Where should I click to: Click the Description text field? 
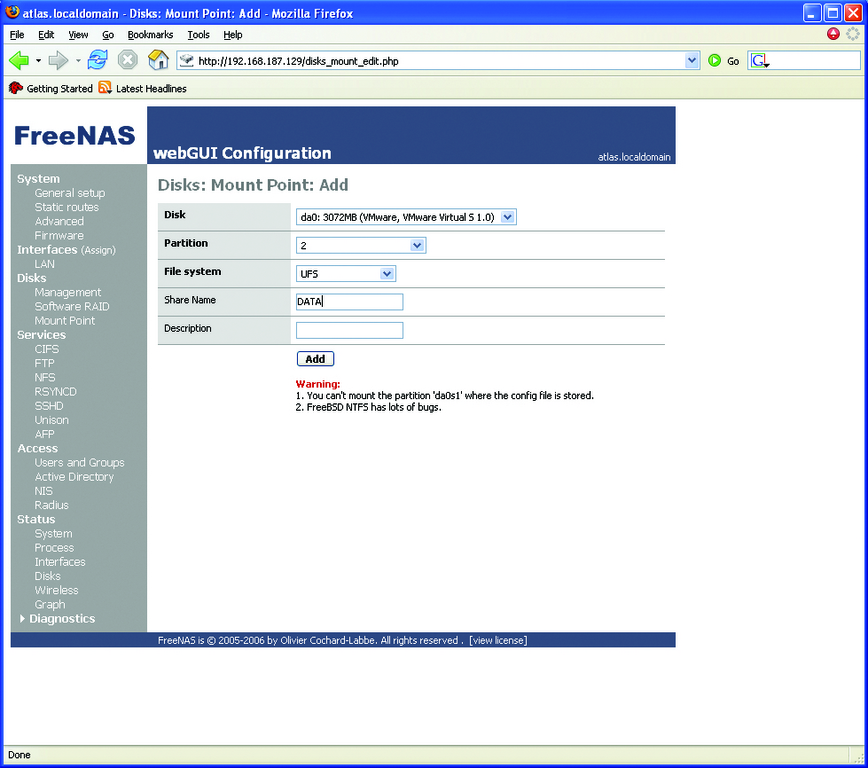pos(349,330)
